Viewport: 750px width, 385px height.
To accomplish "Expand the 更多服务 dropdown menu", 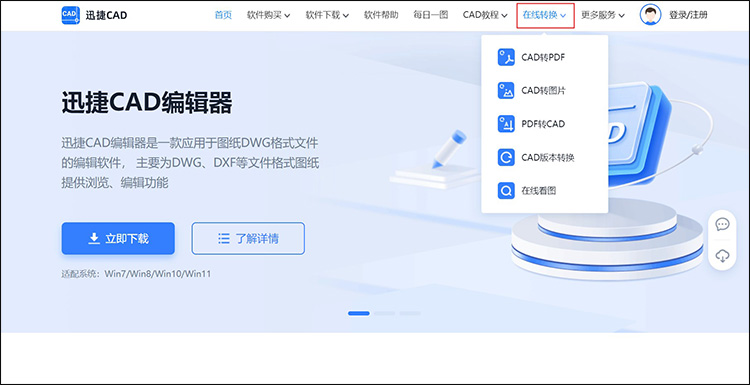I will pos(603,15).
